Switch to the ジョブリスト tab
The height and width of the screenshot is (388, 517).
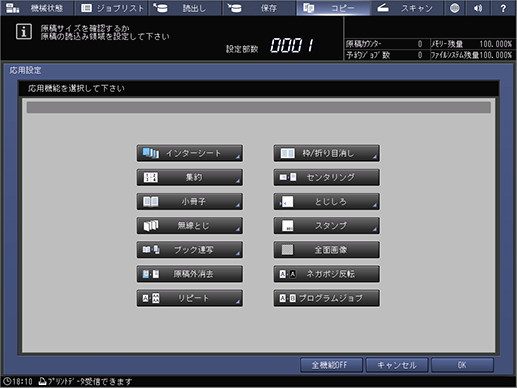point(112,8)
